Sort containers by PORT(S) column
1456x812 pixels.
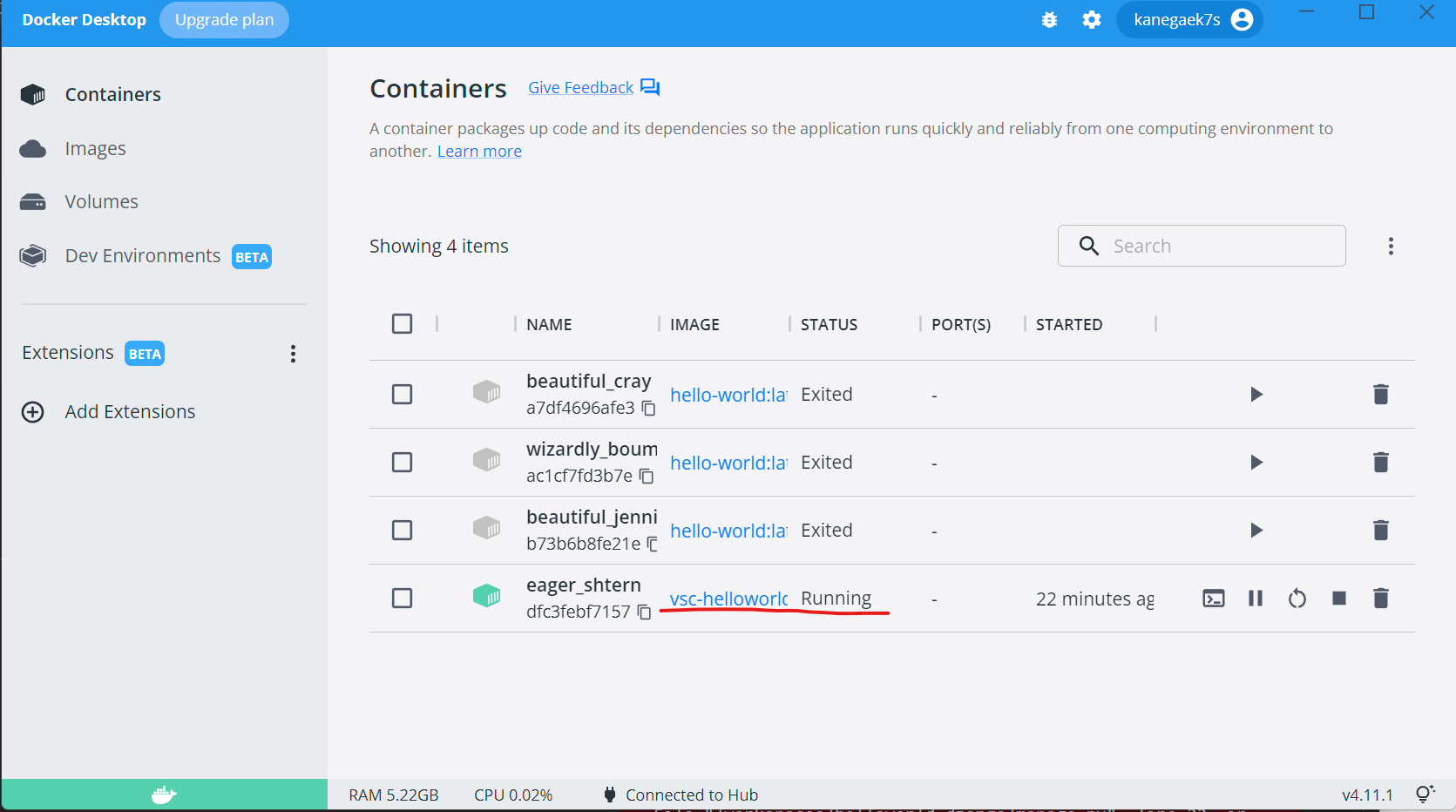(961, 325)
